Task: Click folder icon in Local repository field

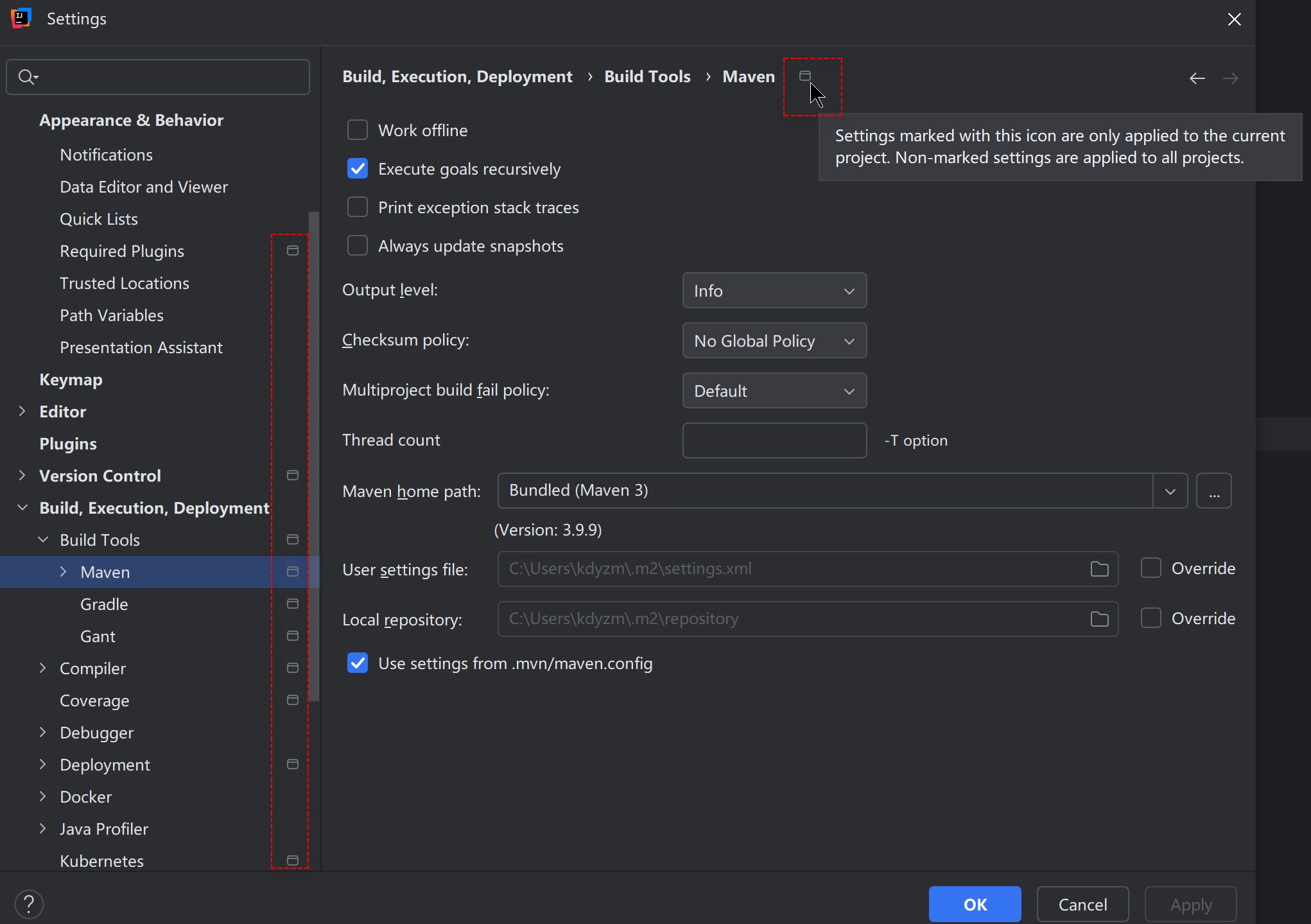Action: tap(1099, 619)
